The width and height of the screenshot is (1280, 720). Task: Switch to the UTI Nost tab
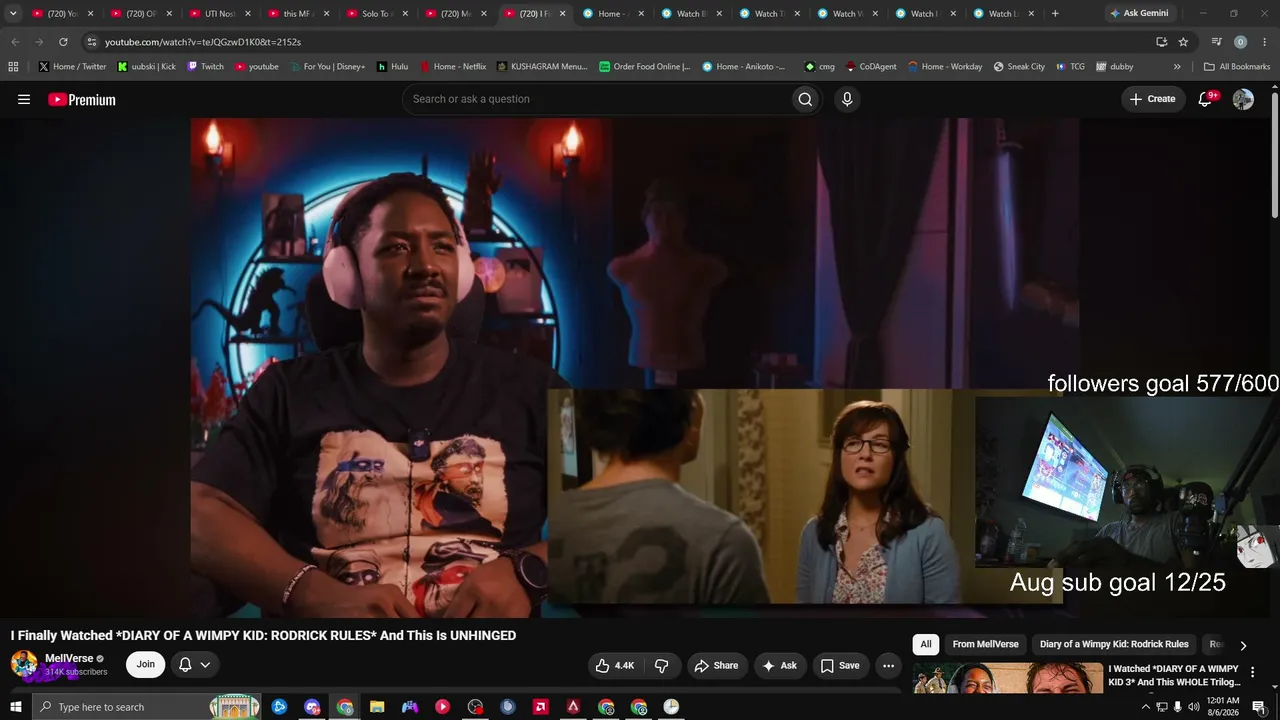pyautogui.click(x=215, y=14)
